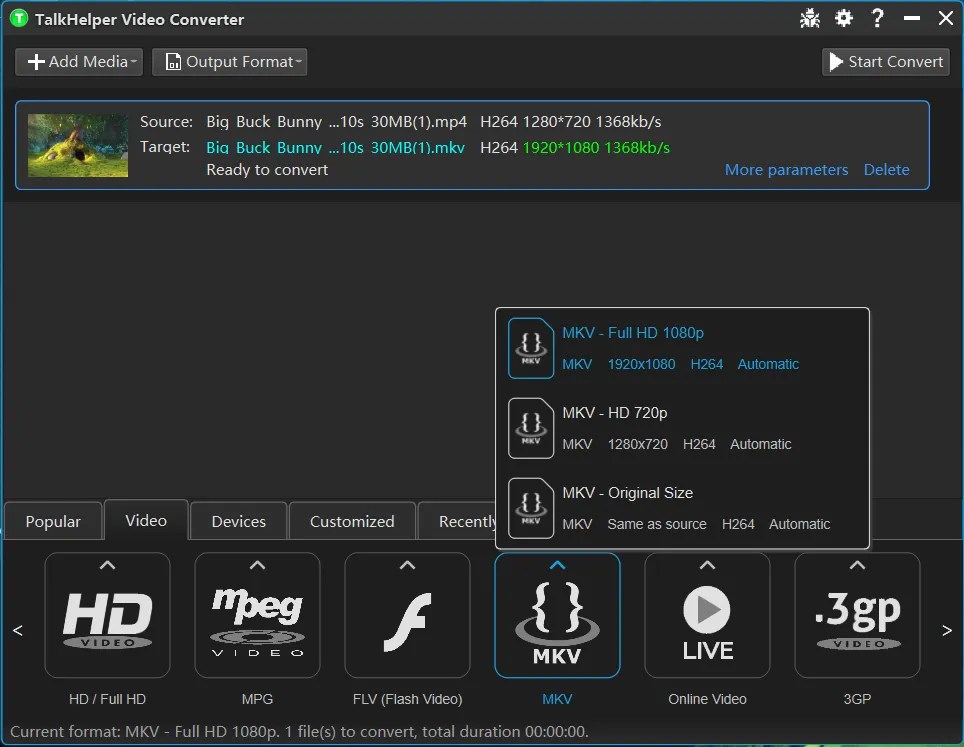Screen dimensions: 964x747
Task: Select the MPG video format icon
Action: [x=257, y=615]
